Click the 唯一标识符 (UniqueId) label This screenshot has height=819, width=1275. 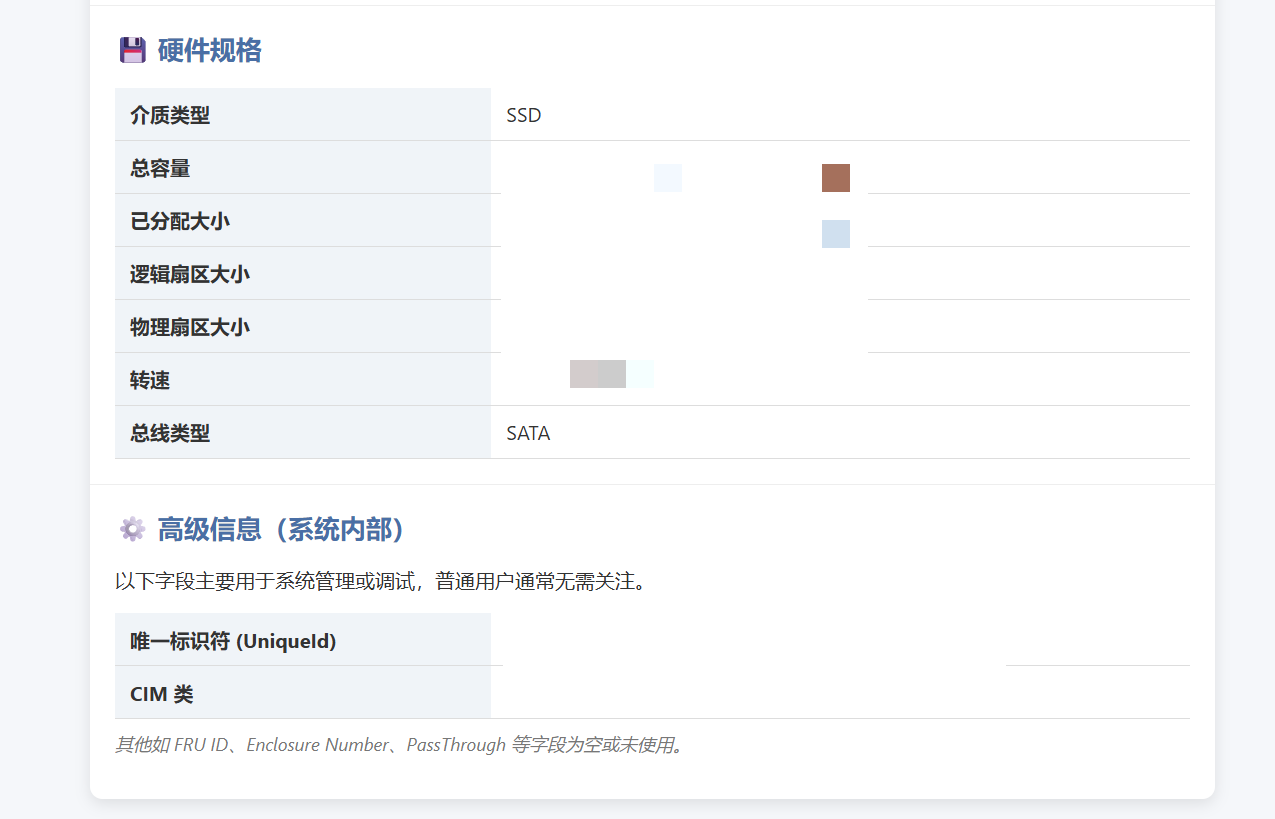coord(303,640)
